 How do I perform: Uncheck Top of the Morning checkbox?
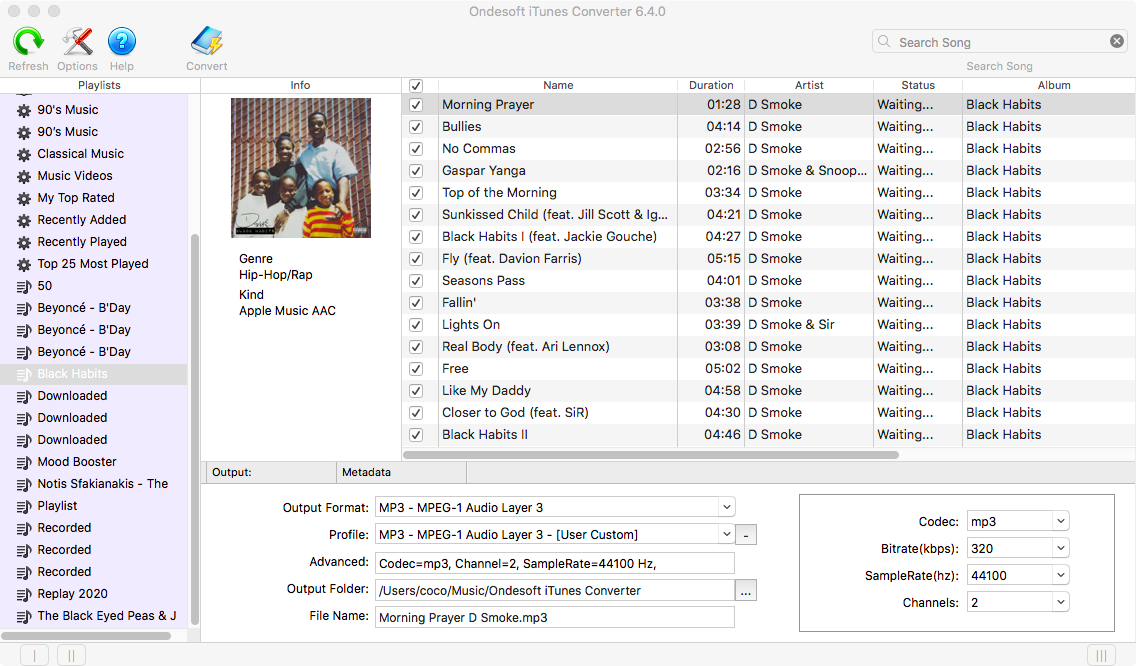click(x=416, y=193)
